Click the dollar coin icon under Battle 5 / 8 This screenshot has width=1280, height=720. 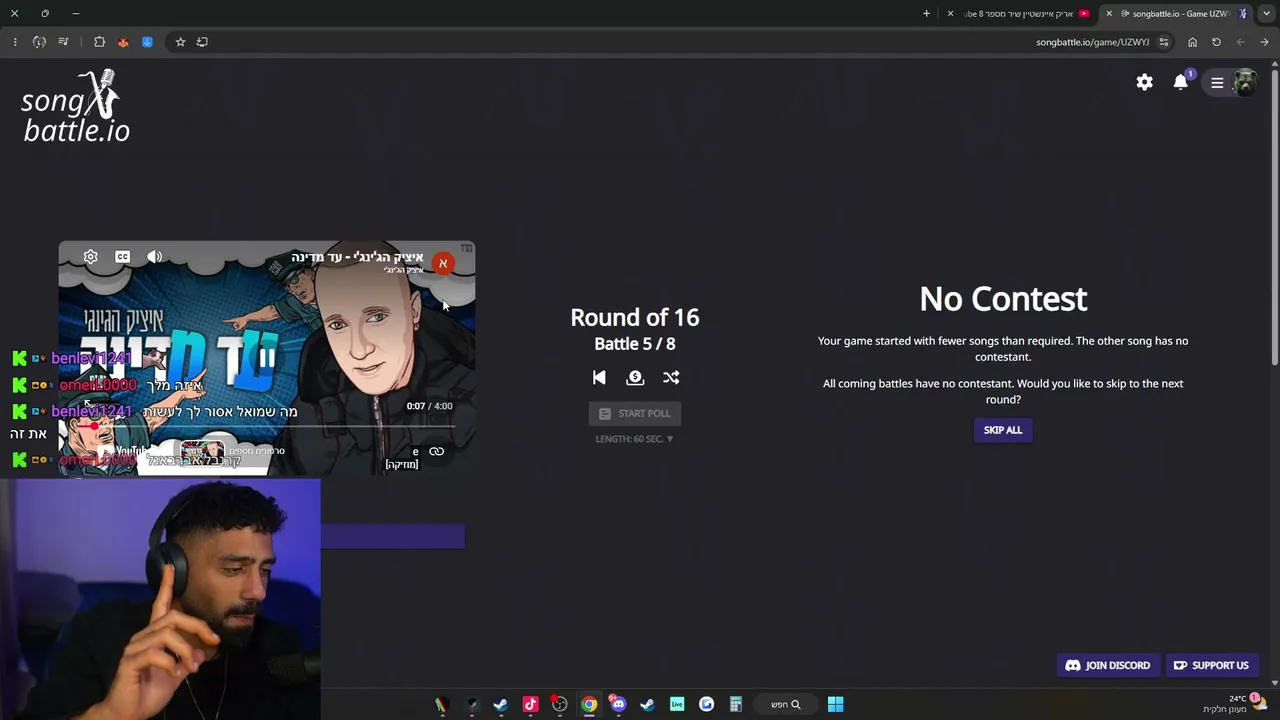(x=635, y=377)
